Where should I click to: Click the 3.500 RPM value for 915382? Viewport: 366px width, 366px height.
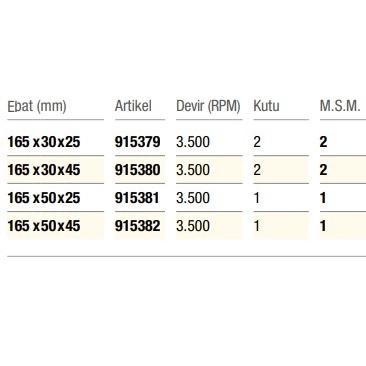tap(193, 226)
